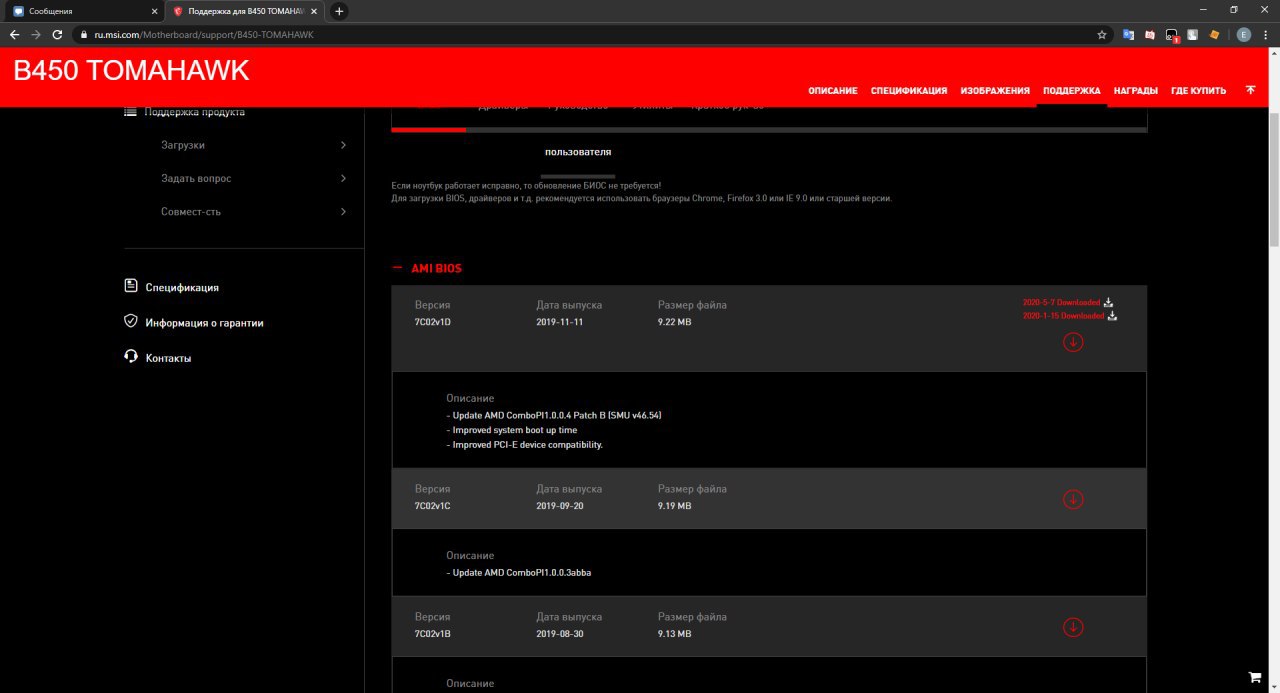Go forward in the browser

point(37,34)
